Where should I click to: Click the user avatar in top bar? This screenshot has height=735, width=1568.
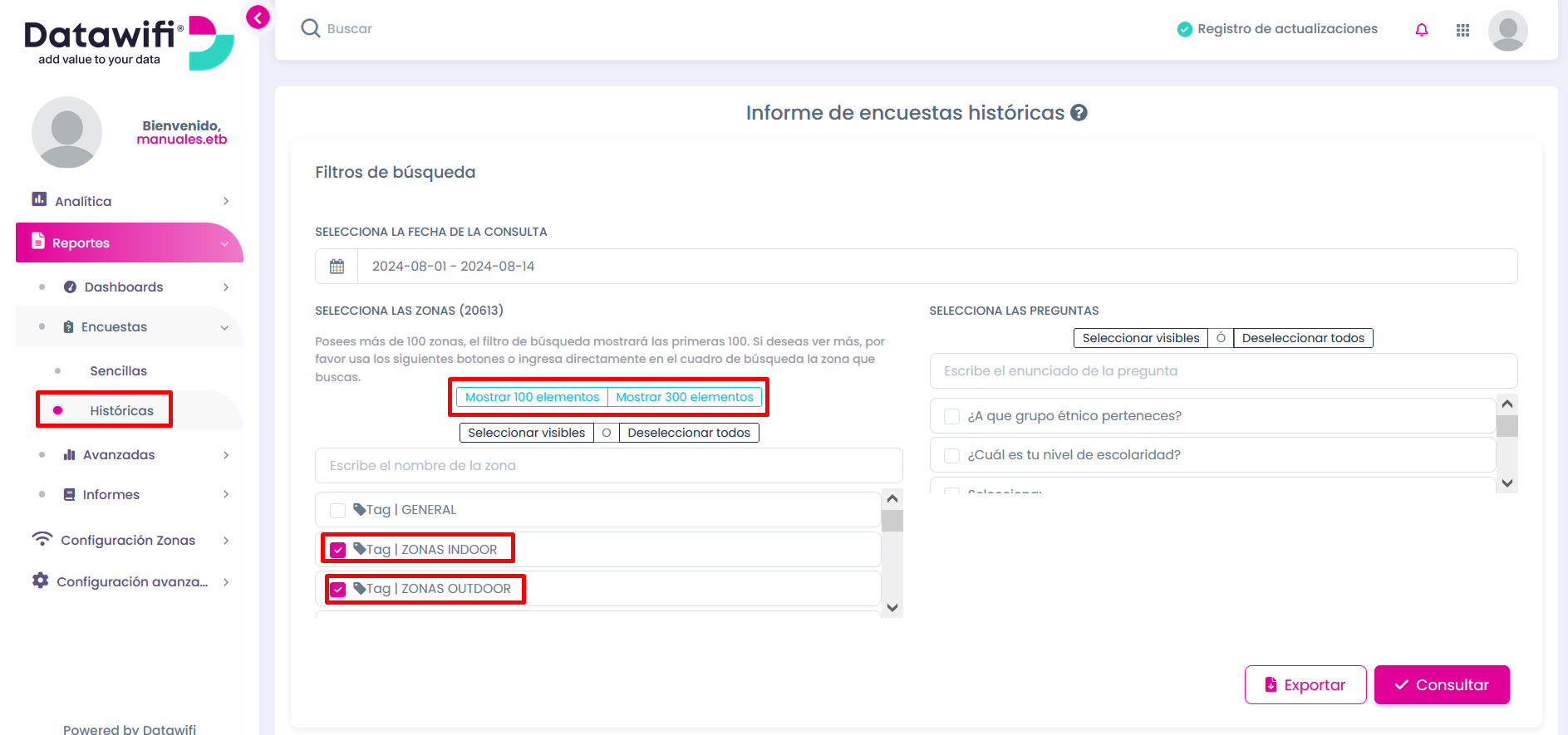[x=1507, y=31]
